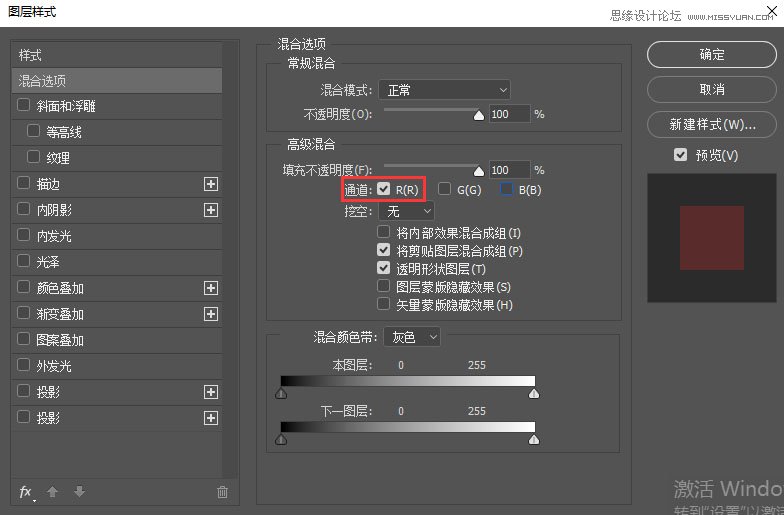
Task: Click the 取消 button
Action: [x=712, y=90]
